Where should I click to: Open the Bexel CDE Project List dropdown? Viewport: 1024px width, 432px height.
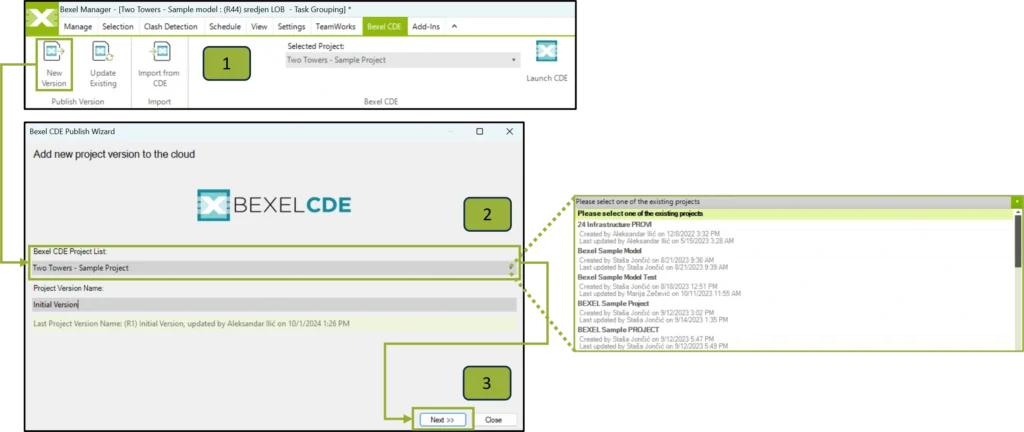[273, 268]
